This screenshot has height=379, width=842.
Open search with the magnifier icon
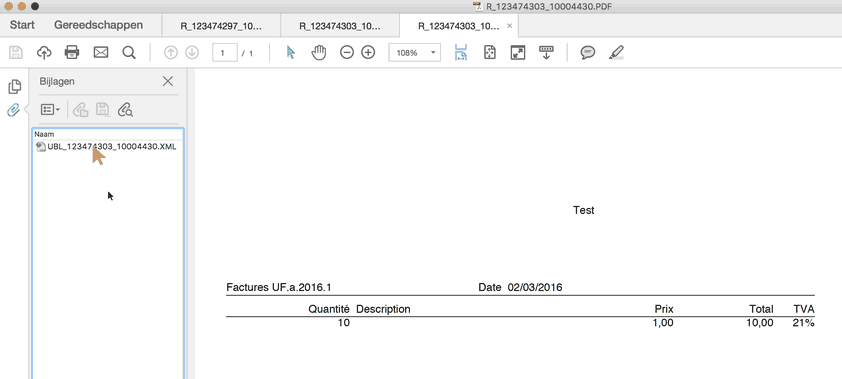[x=129, y=52]
